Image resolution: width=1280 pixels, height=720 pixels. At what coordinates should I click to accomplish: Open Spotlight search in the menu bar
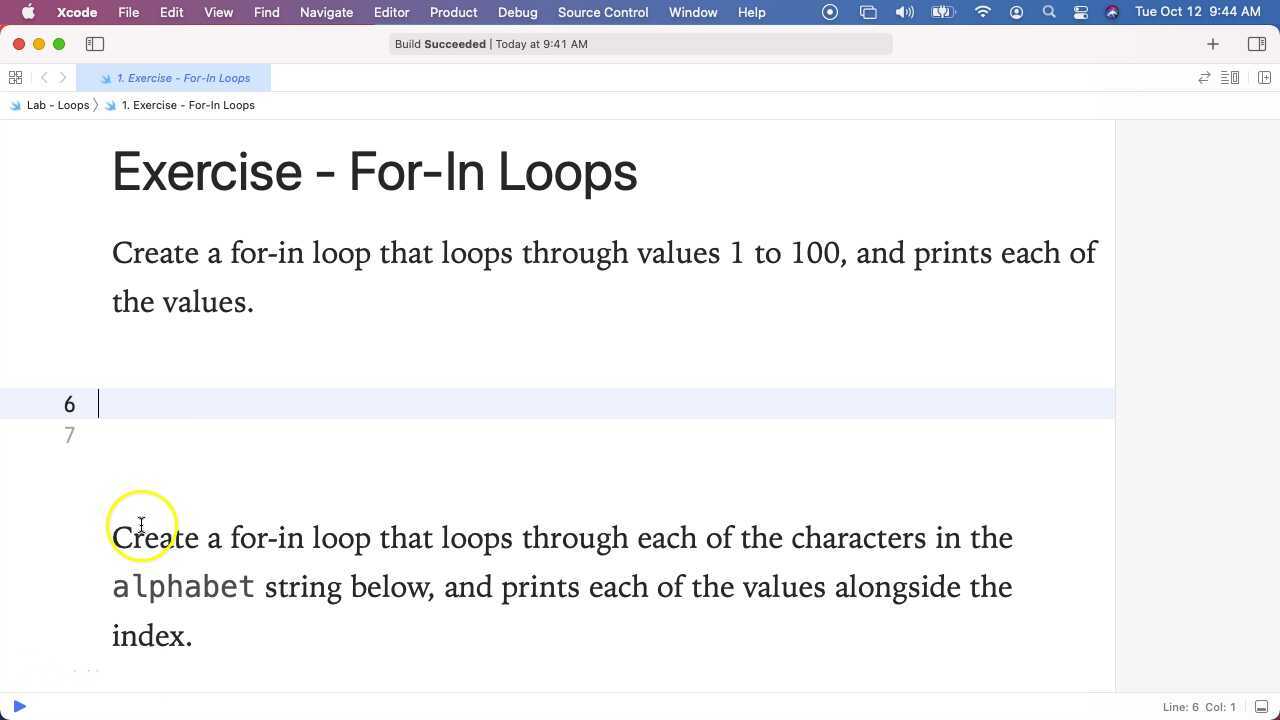pos(1048,12)
